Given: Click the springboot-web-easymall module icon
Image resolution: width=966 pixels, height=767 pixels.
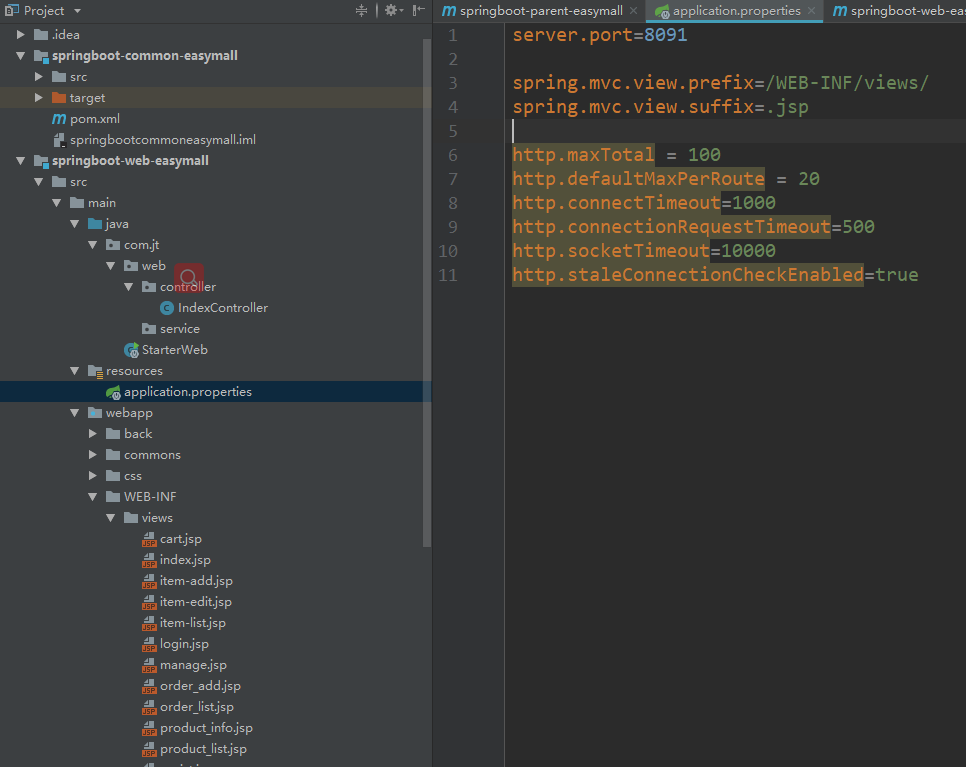Looking at the screenshot, I should [x=41, y=161].
